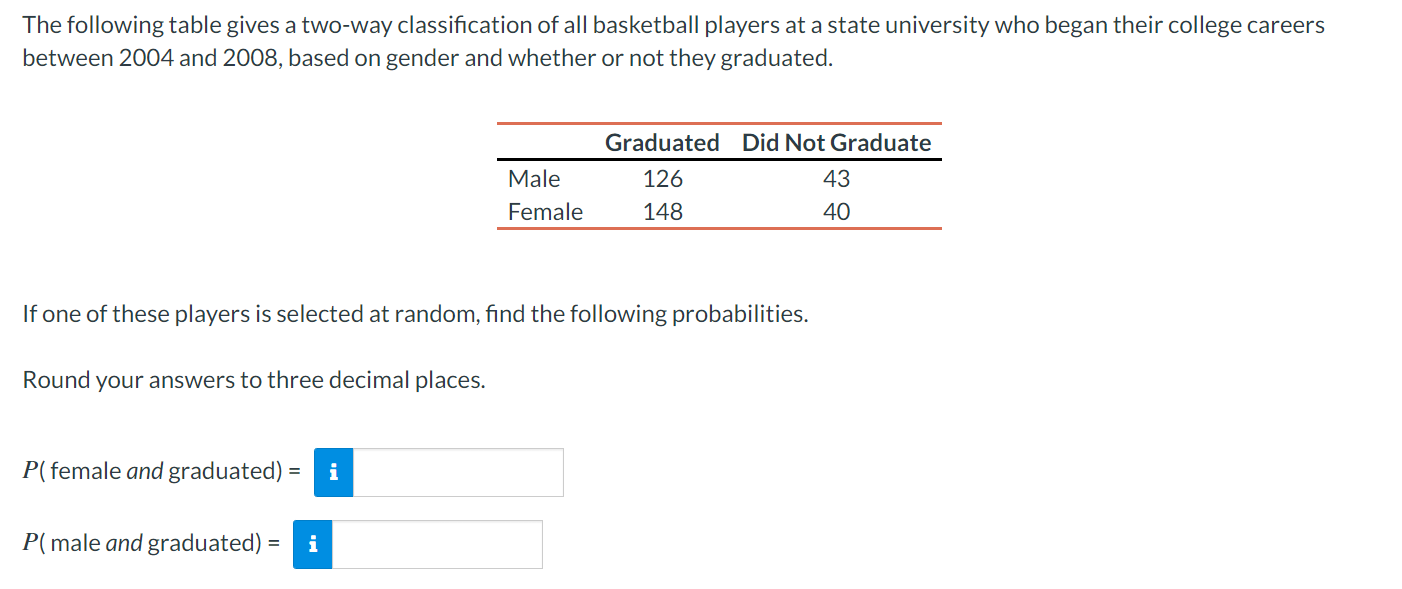Click the Female row label in the table
This screenshot has height=589, width=1402.
544,212
